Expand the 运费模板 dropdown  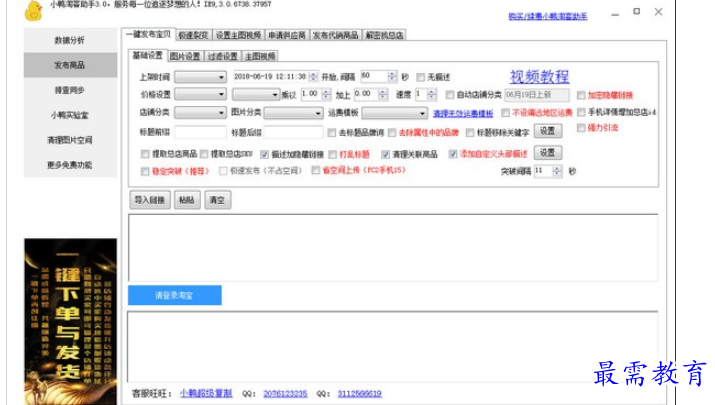point(395,113)
